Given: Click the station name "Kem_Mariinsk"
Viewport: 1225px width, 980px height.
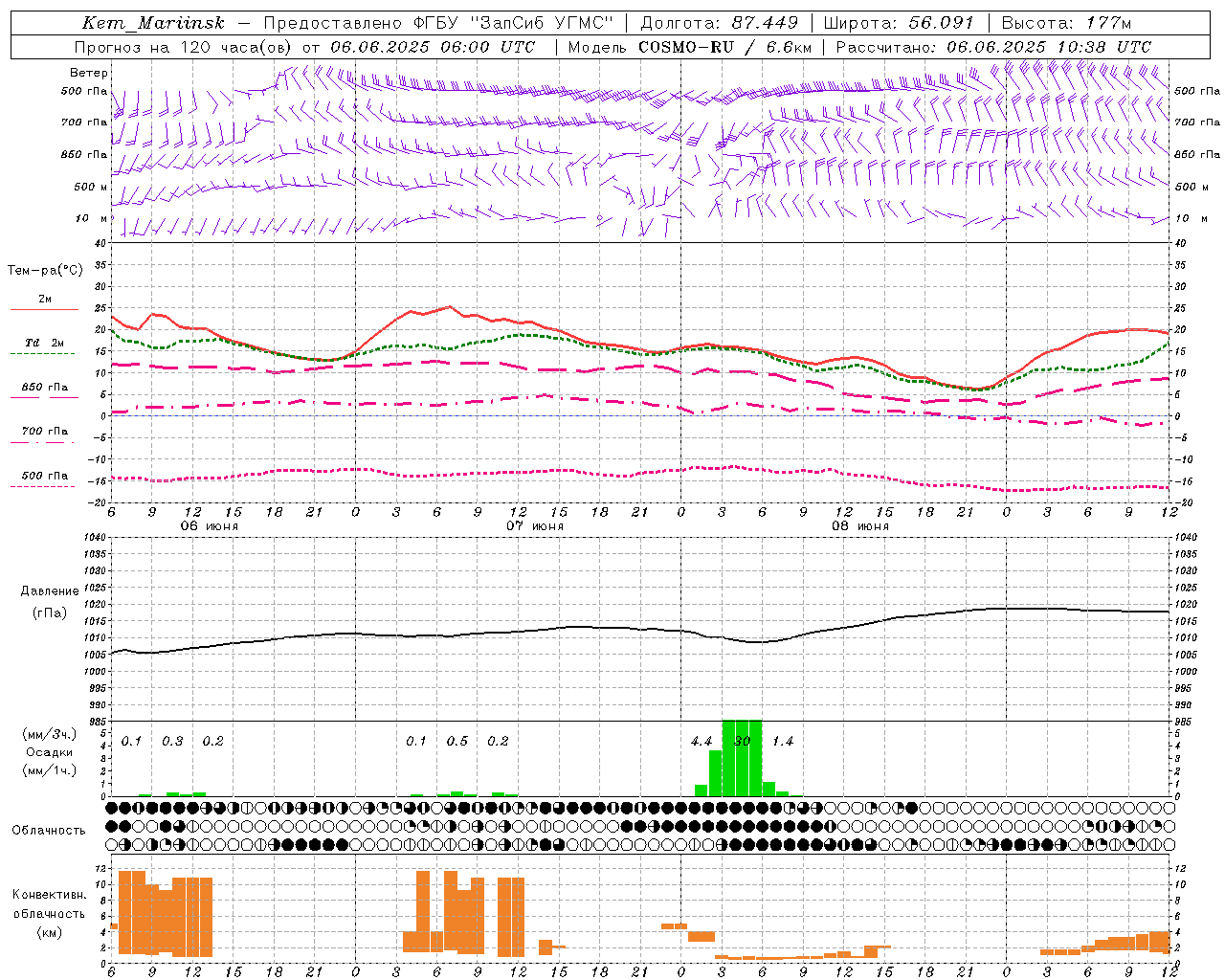Looking at the screenshot, I should point(153,23).
